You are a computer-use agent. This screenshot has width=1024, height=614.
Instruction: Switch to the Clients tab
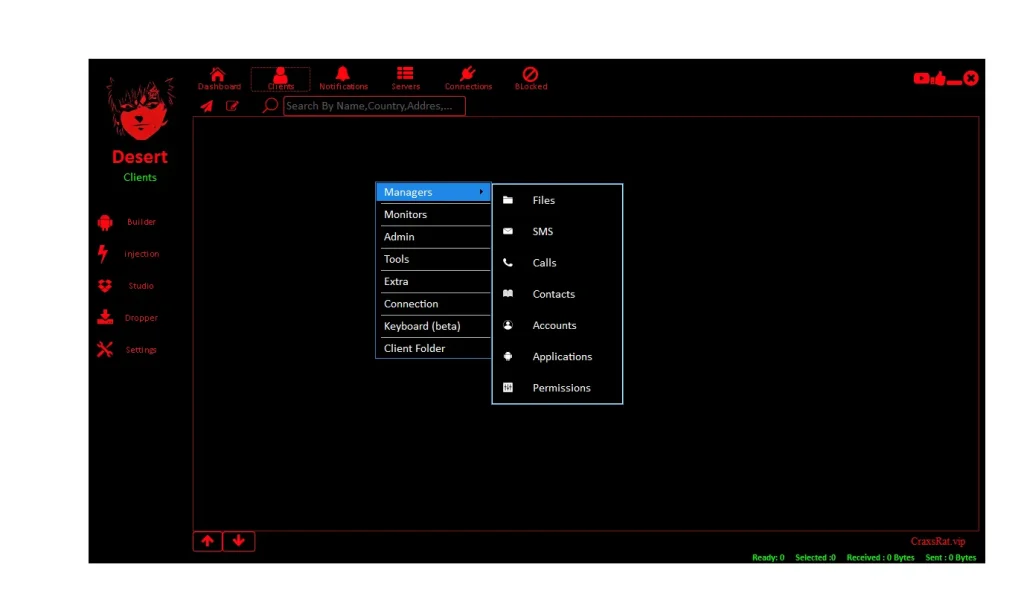point(280,79)
